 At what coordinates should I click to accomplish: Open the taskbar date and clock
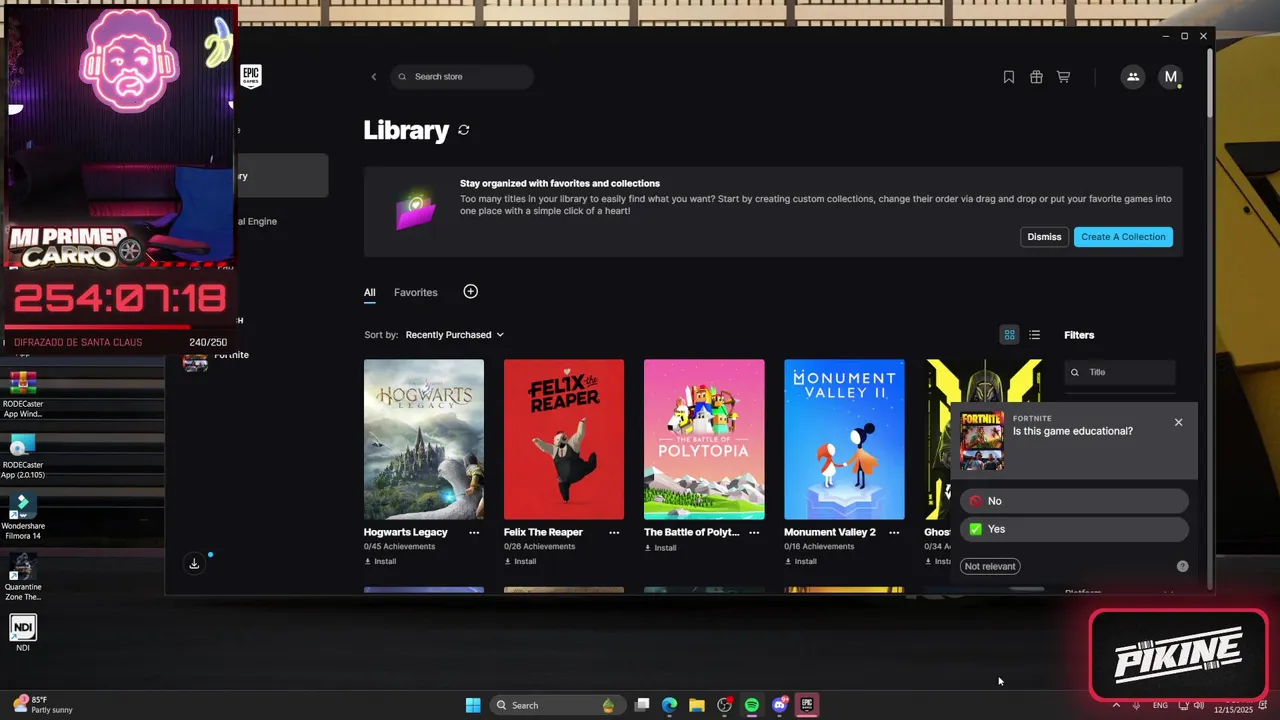1233,705
